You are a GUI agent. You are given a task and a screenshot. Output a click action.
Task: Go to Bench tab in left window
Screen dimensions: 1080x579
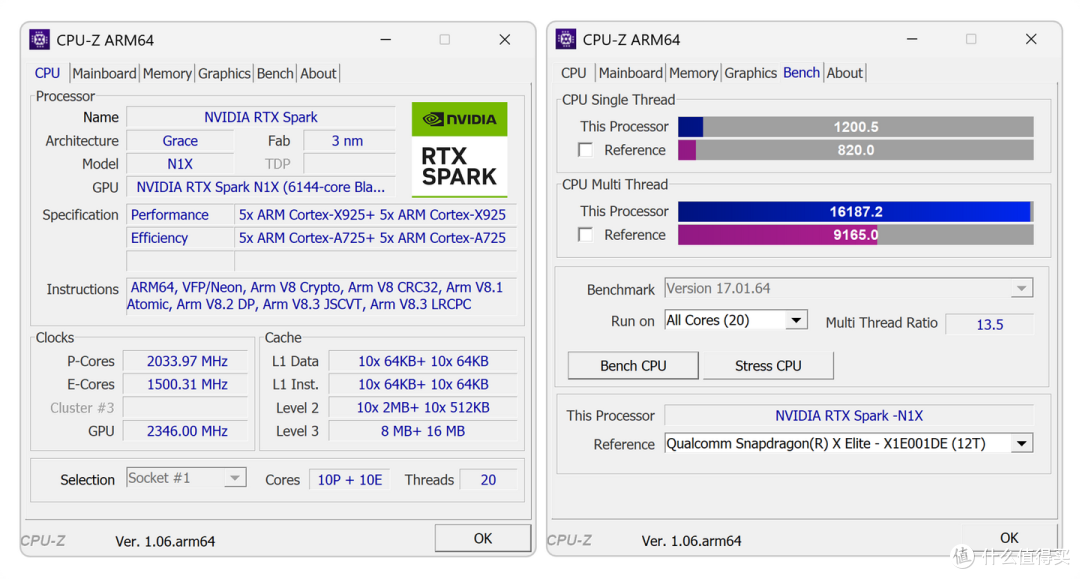click(x=275, y=74)
